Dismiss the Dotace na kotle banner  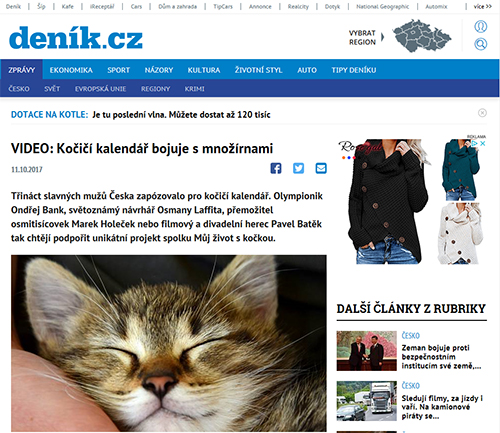click(x=482, y=113)
